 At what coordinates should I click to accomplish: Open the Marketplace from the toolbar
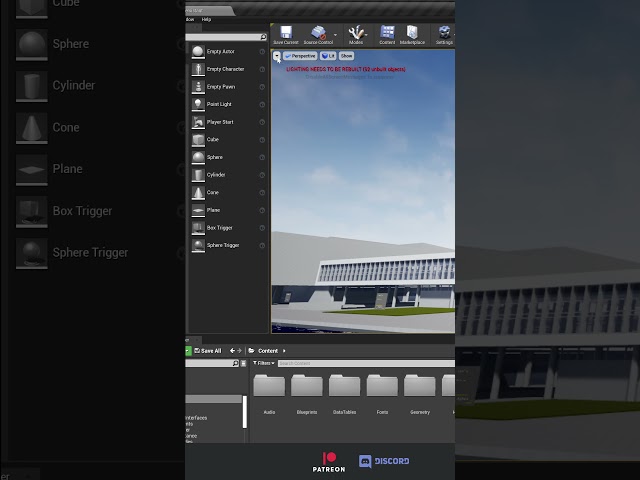point(412,35)
